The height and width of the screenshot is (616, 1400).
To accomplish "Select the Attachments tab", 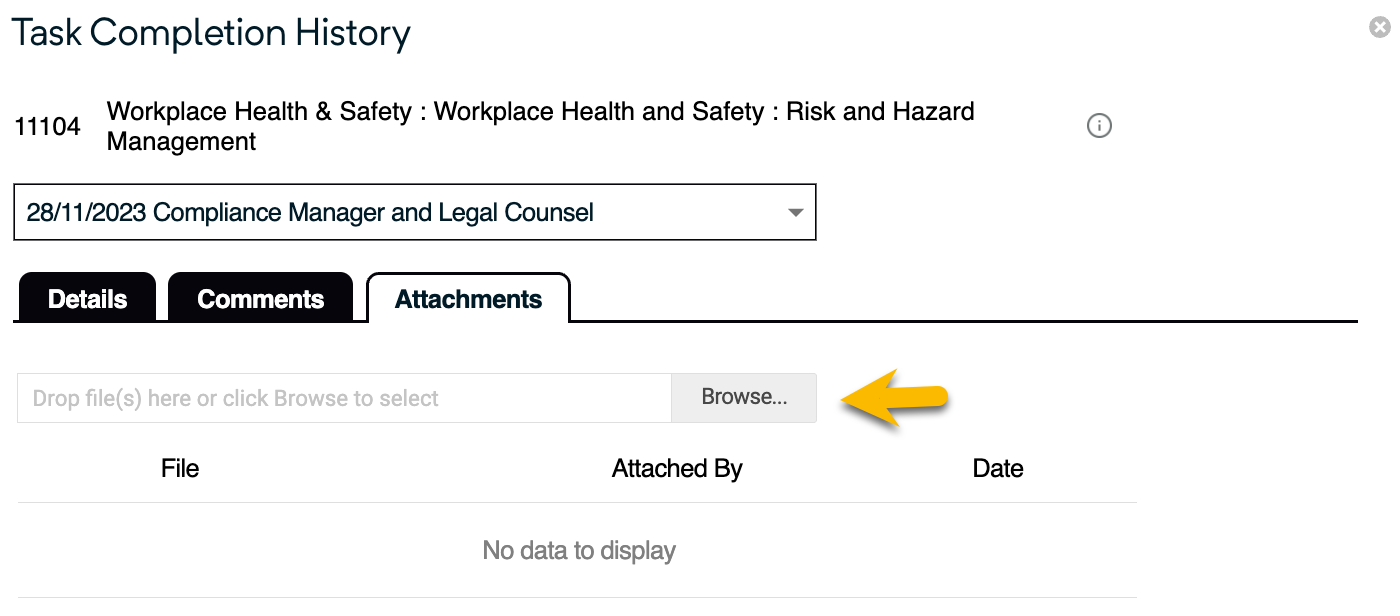I will click(x=468, y=299).
